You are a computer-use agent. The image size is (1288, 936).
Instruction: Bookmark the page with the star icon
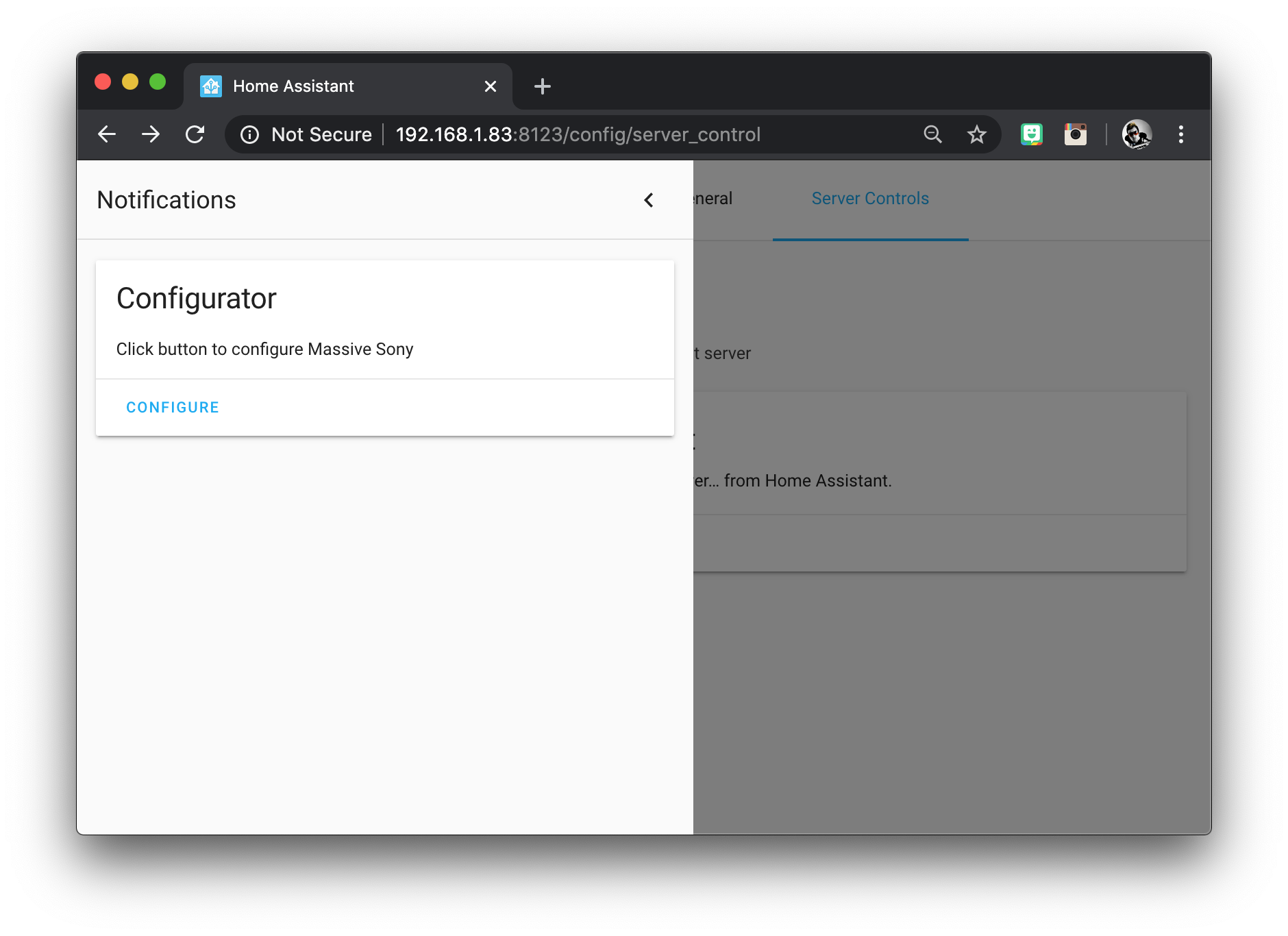[x=976, y=134]
